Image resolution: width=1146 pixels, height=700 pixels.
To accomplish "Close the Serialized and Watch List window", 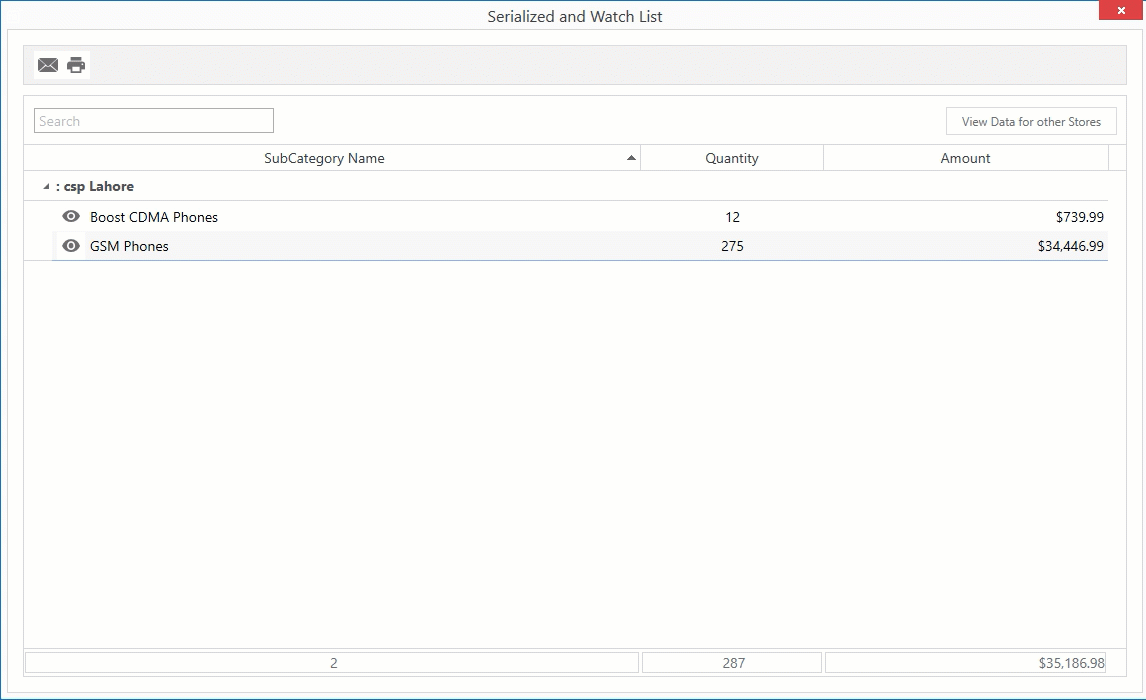I will click(1119, 10).
